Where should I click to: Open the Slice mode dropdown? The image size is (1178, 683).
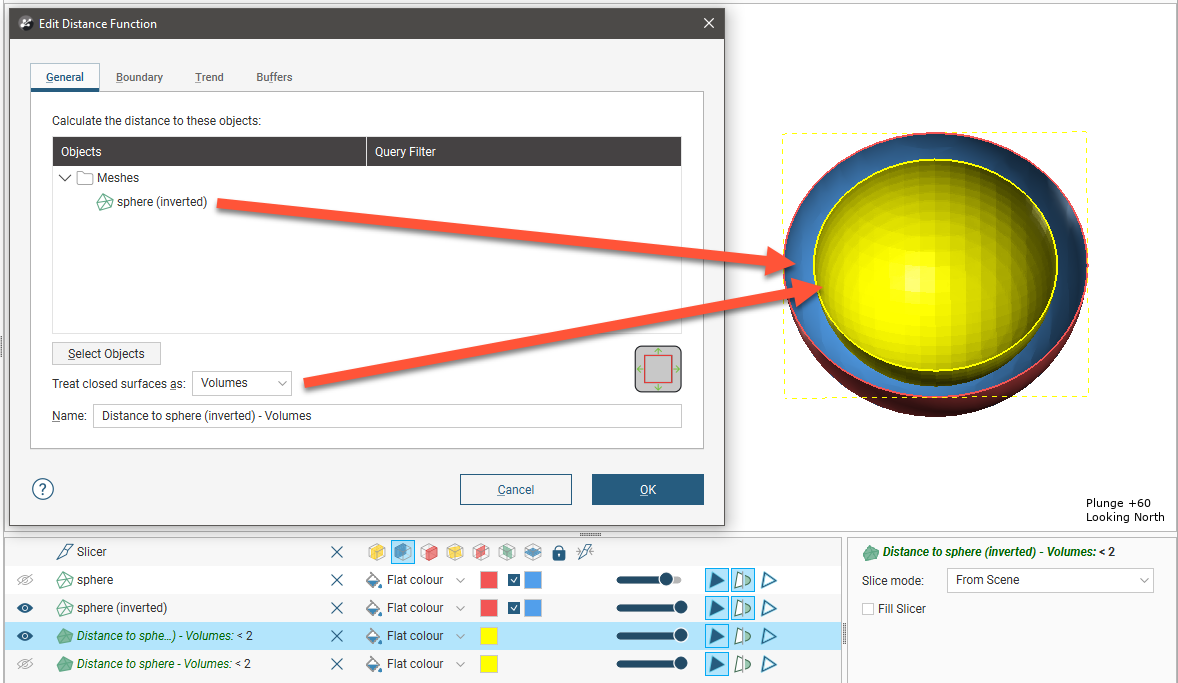pyautogui.click(x=1050, y=580)
